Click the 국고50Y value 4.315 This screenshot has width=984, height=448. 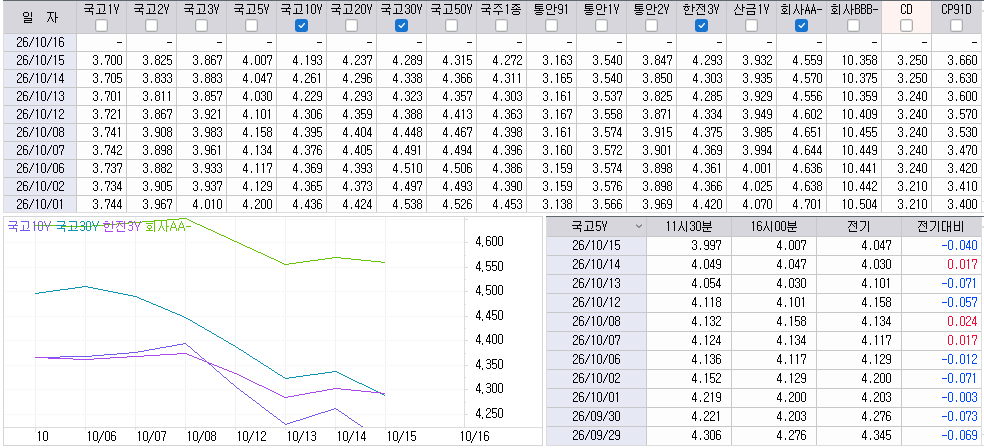tap(457, 61)
